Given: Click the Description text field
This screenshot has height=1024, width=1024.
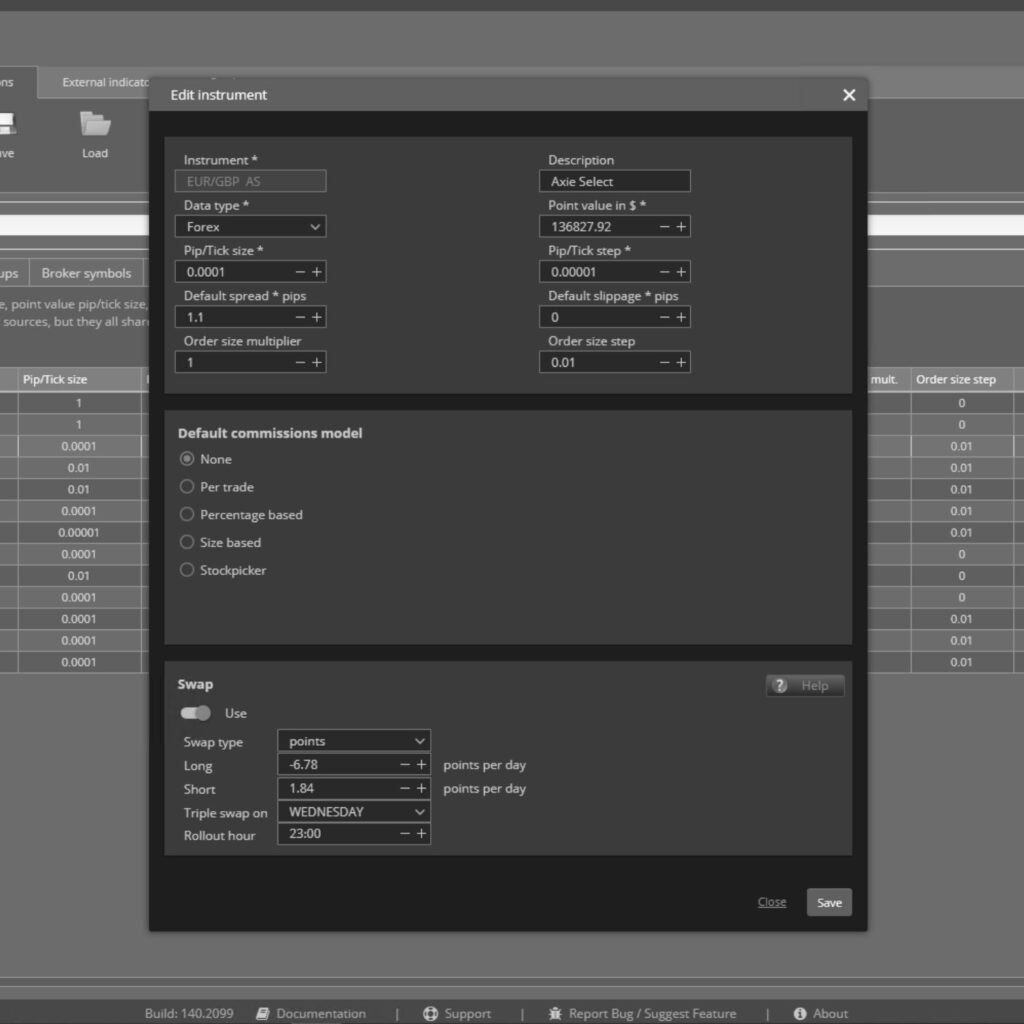Looking at the screenshot, I should pyautogui.click(x=614, y=181).
